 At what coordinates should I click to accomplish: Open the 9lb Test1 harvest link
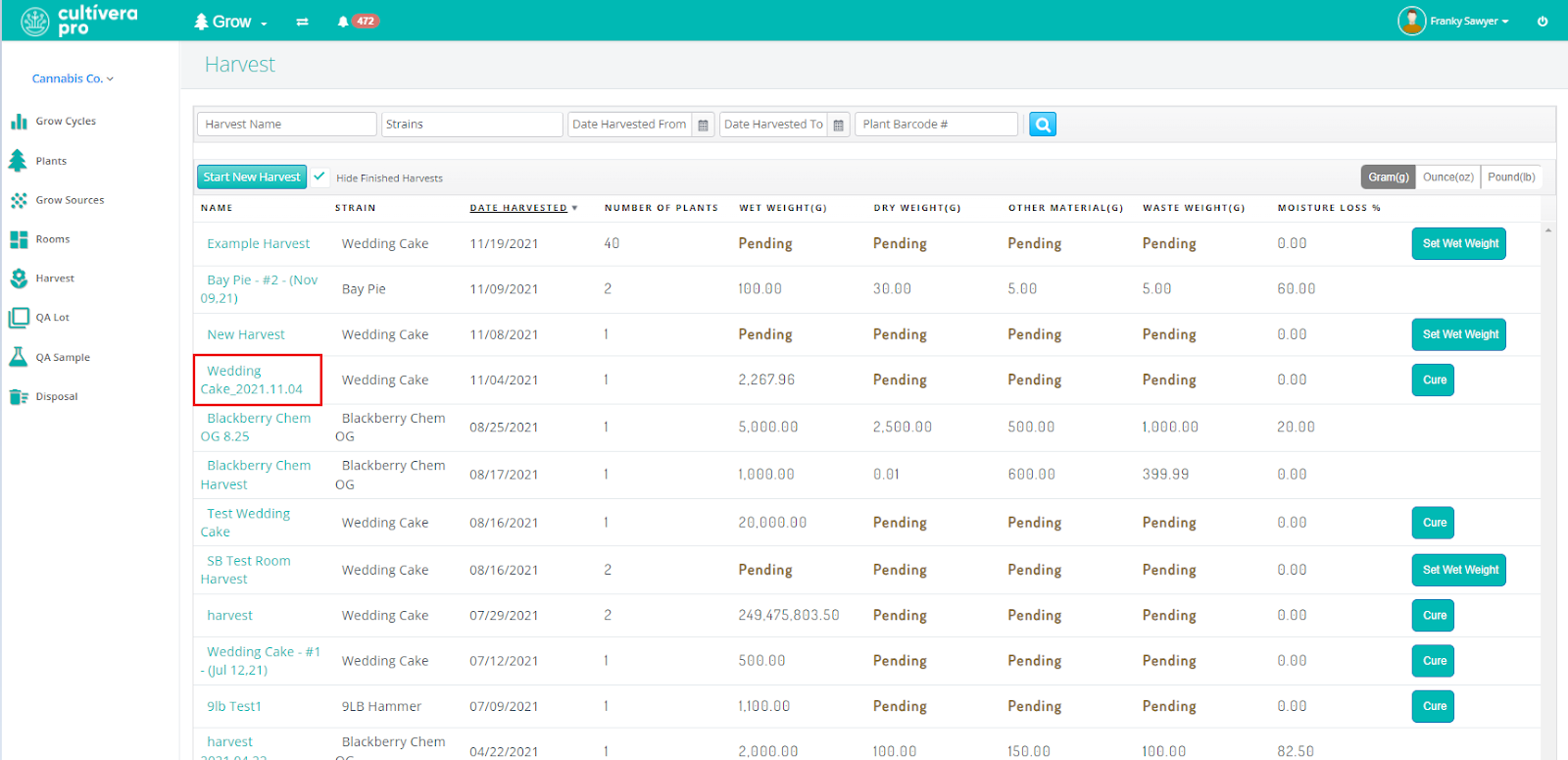point(234,706)
